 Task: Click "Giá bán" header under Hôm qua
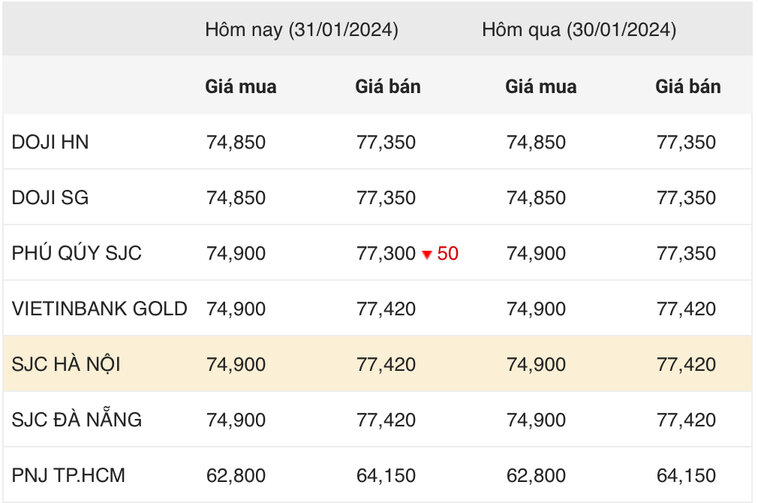[x=688, y=87]
